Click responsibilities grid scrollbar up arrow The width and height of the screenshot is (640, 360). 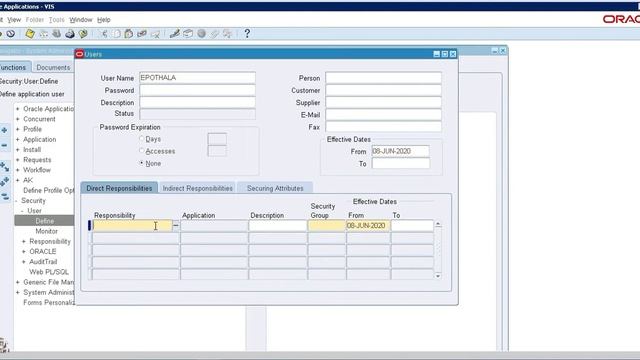pyautogui.click(x=438, y=224)
